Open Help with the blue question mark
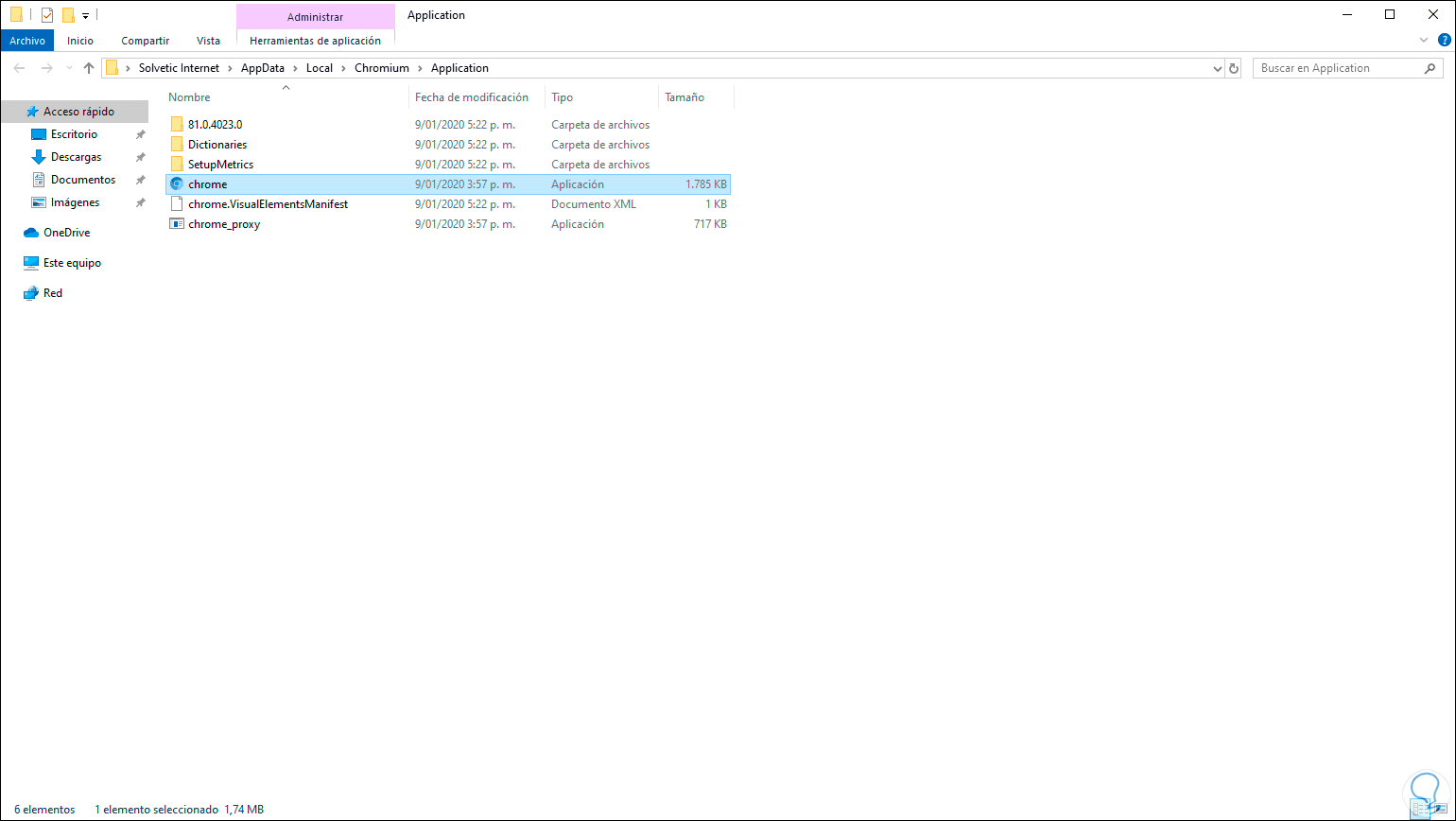Image resolution: width=1456 pixels, height=821 pixels. point(1444,41)
